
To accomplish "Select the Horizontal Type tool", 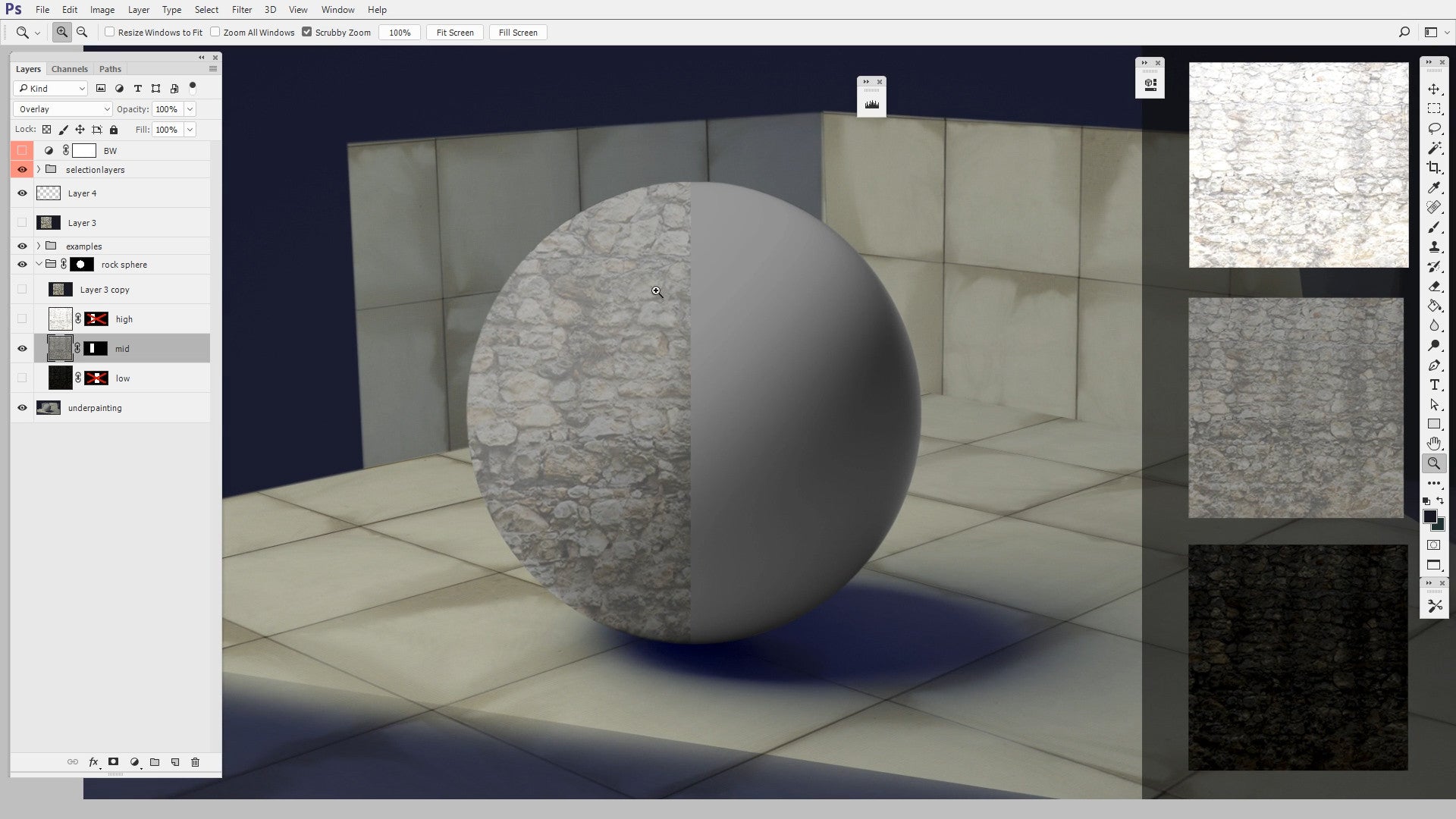I will point(1434,385).
